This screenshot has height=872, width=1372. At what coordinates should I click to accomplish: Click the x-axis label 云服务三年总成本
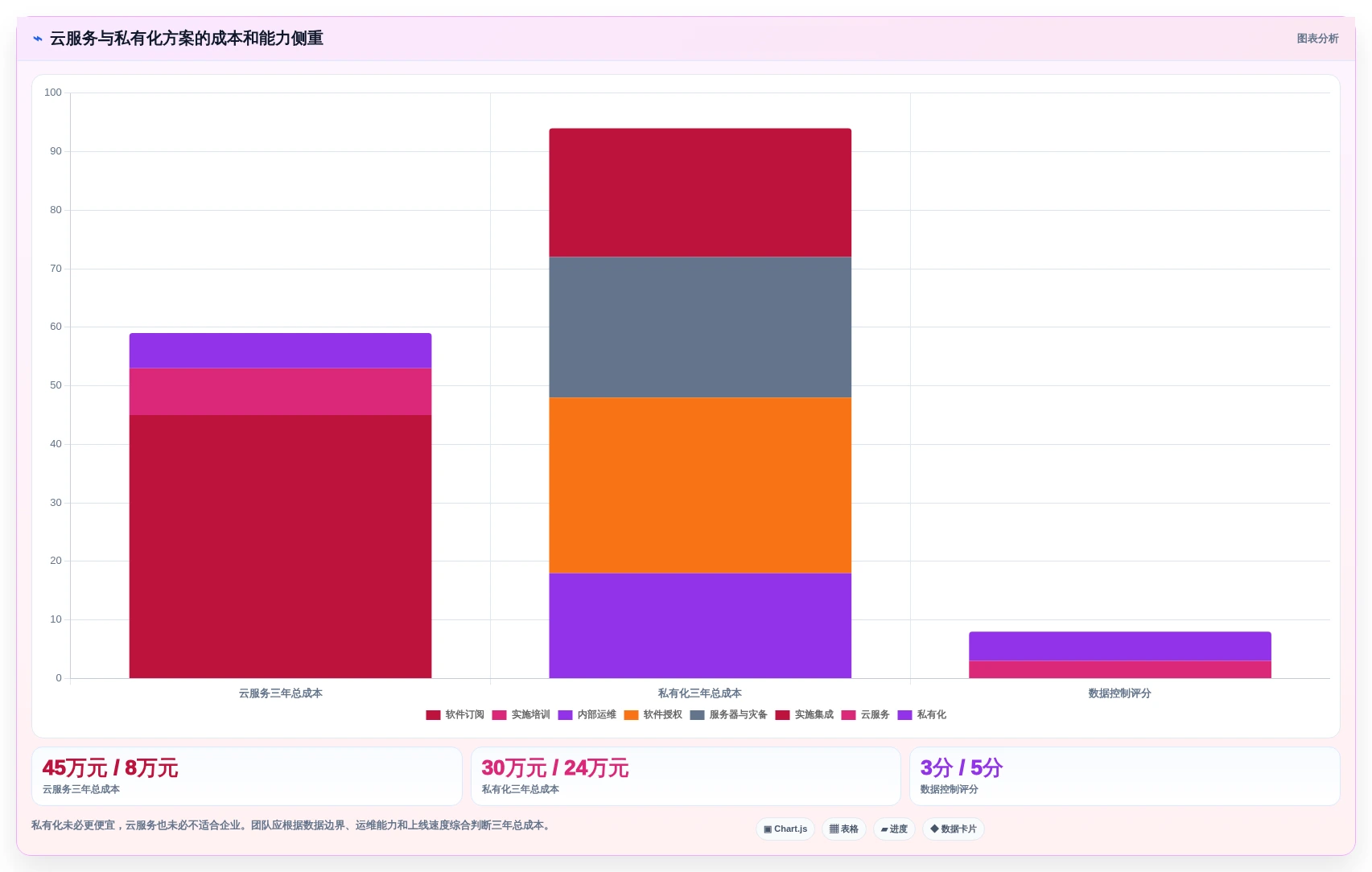pos(280,693)
